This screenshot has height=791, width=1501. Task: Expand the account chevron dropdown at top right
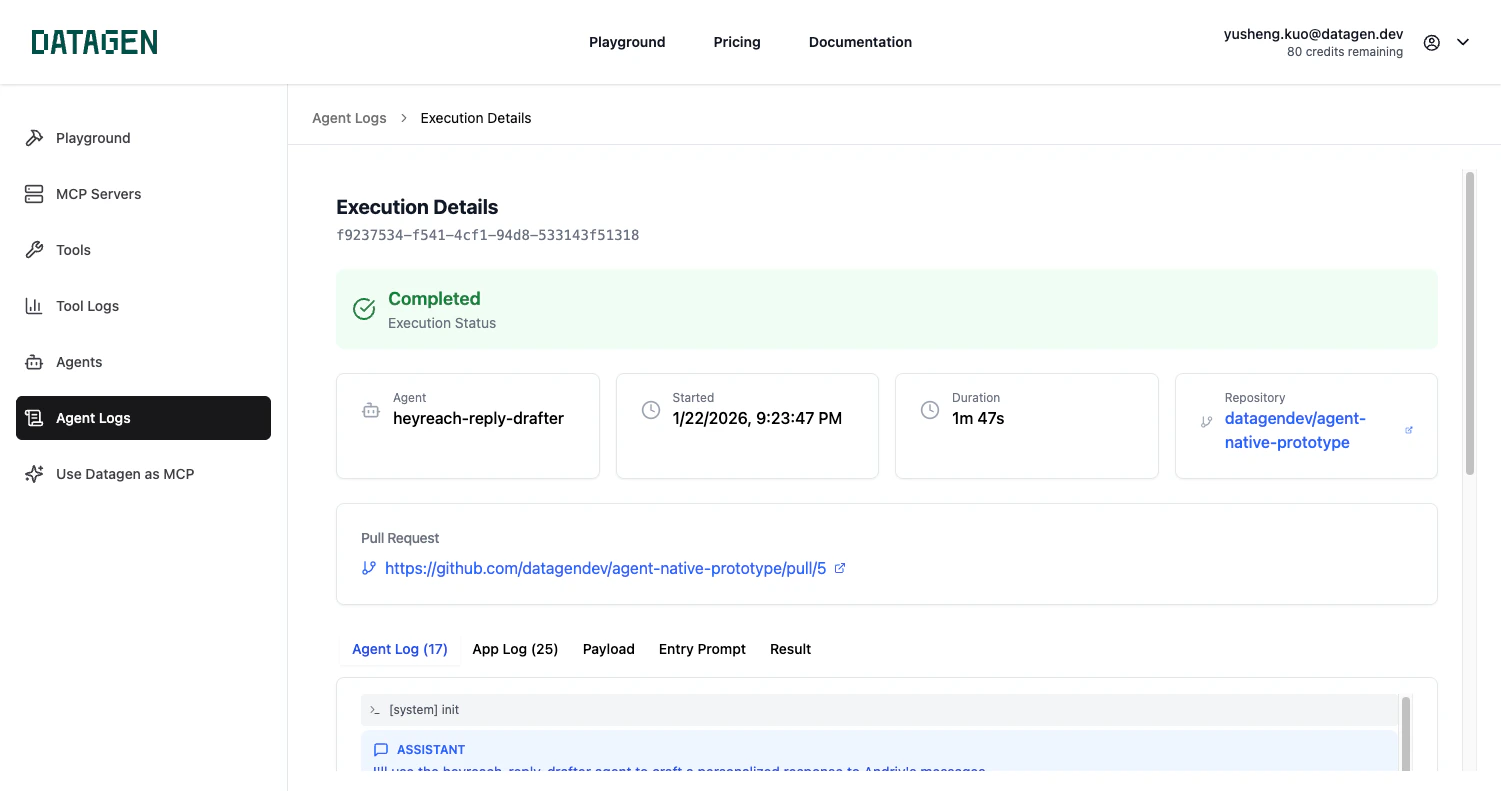click(x=1463, y=42)
